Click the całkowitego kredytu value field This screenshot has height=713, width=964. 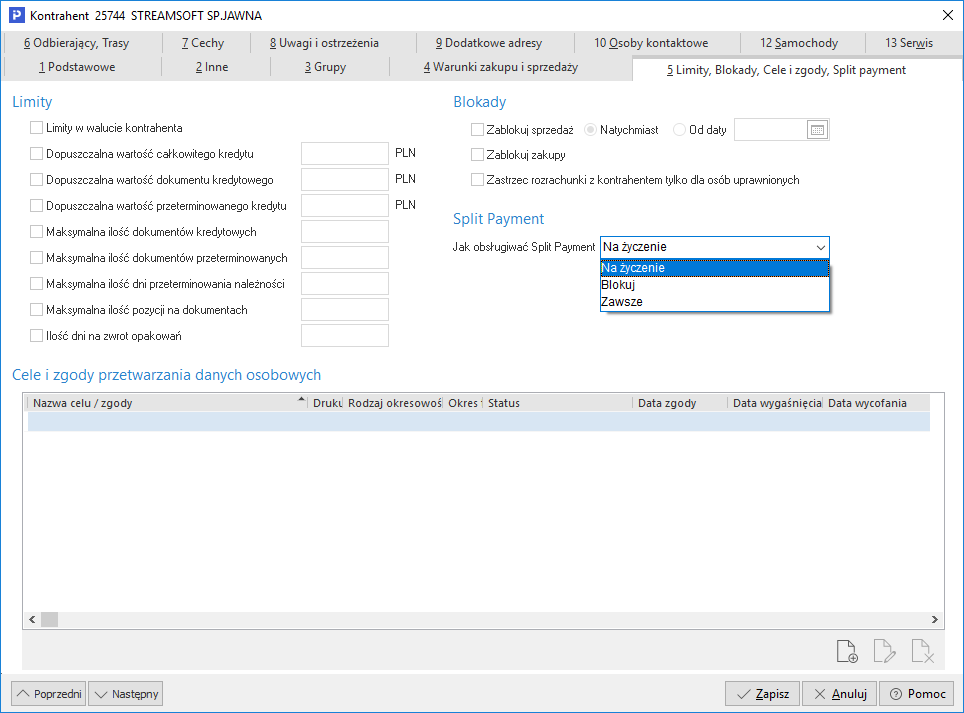pyautogui.click(x=345, y=154)
